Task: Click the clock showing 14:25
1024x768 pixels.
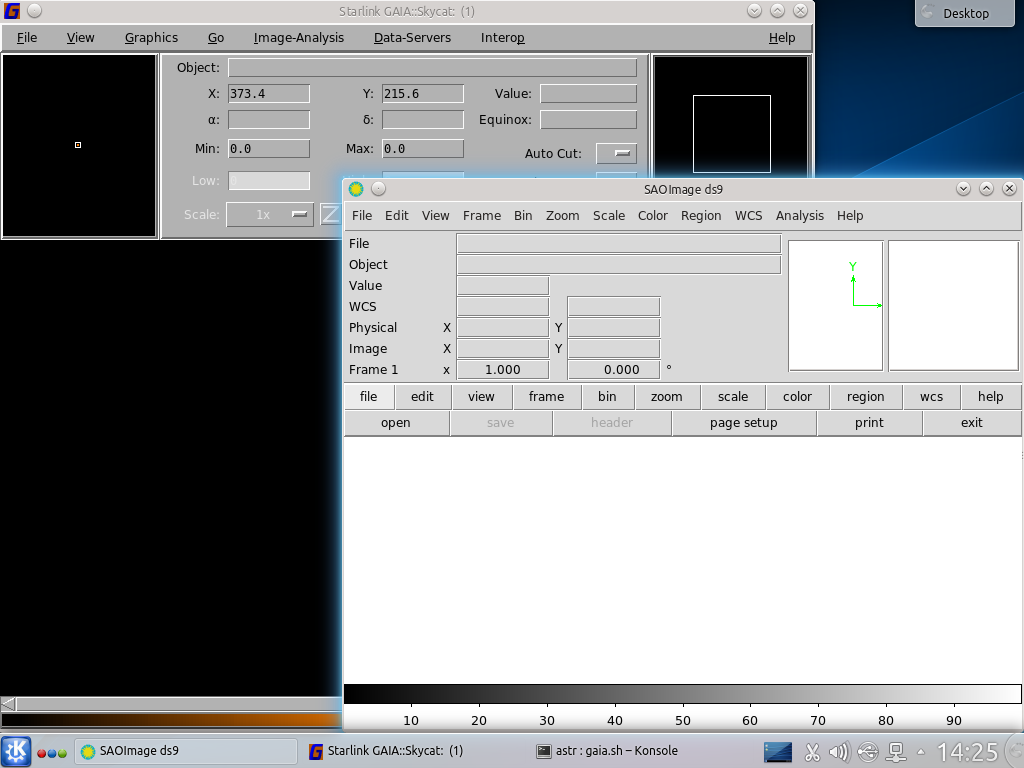Action: point(968,752)
